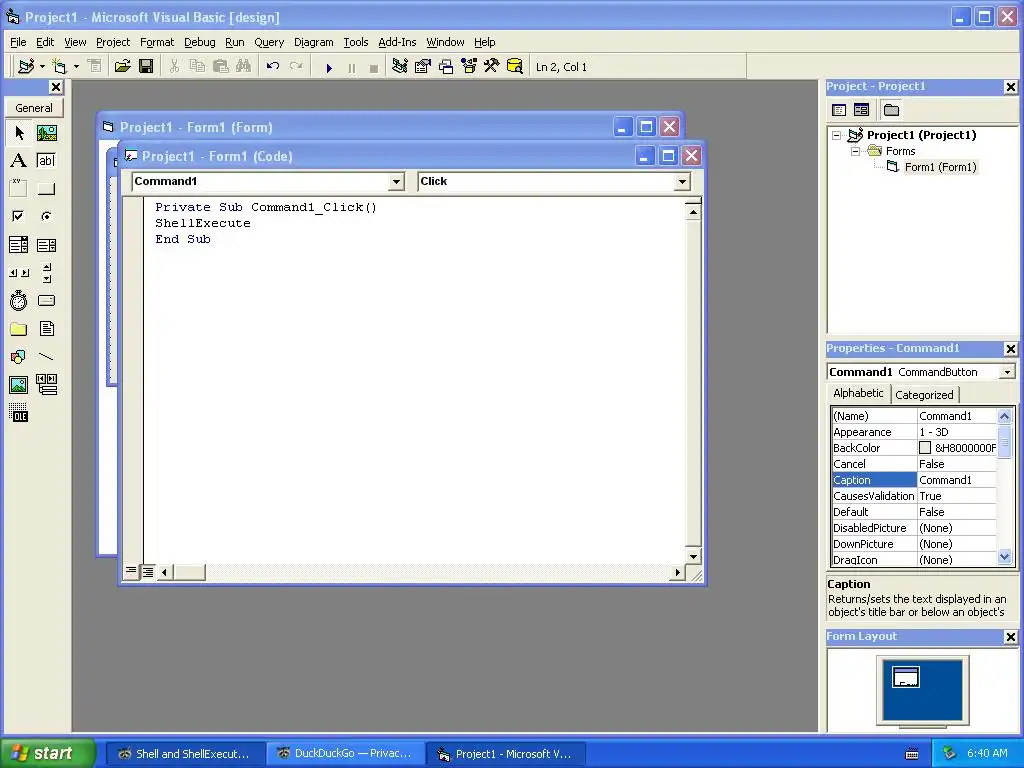Image resolution: width=1024 pixels, height=768 pixels.
Task: Open the Add-Ins menu
Action: click(x=397, y=42)
